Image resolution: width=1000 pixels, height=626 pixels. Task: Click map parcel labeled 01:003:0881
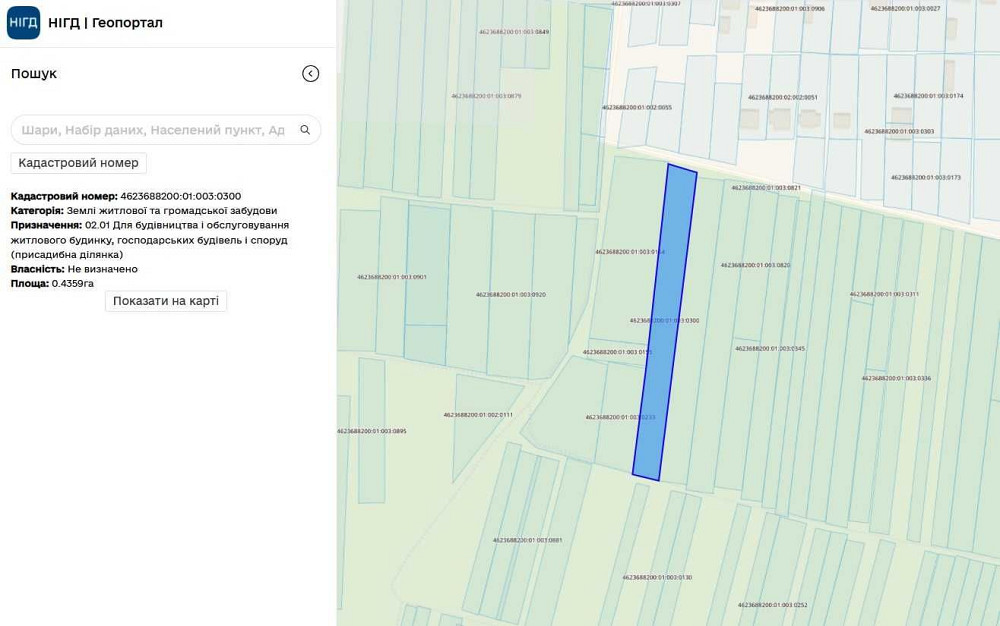click(527, 540)
